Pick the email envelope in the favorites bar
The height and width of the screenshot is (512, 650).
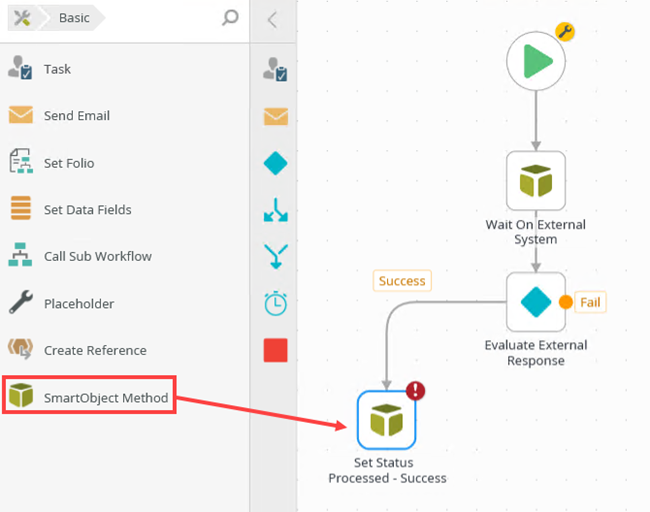[276, 116]
